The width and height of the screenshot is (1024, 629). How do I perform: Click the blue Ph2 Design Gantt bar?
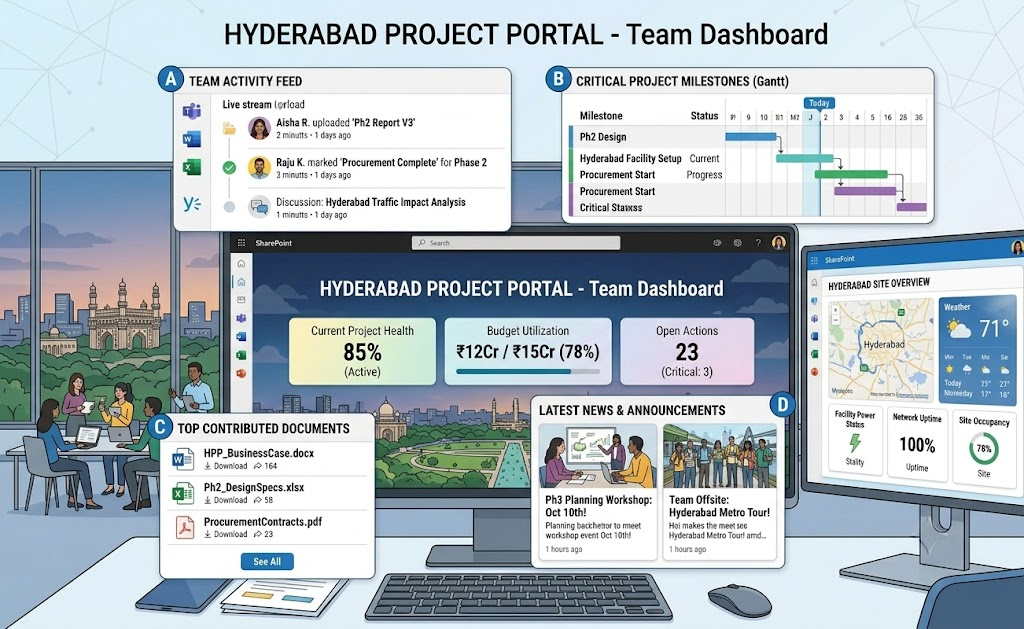click(x=751, y=137)
